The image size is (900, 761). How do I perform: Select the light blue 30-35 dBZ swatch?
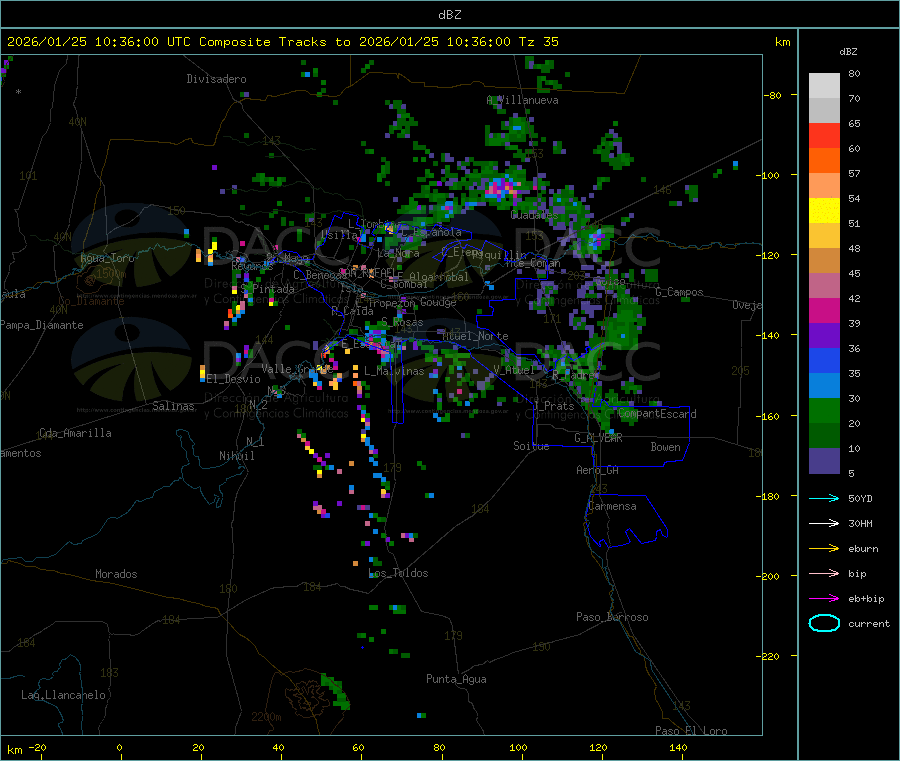pyautogui.click(x=824, y=386)
